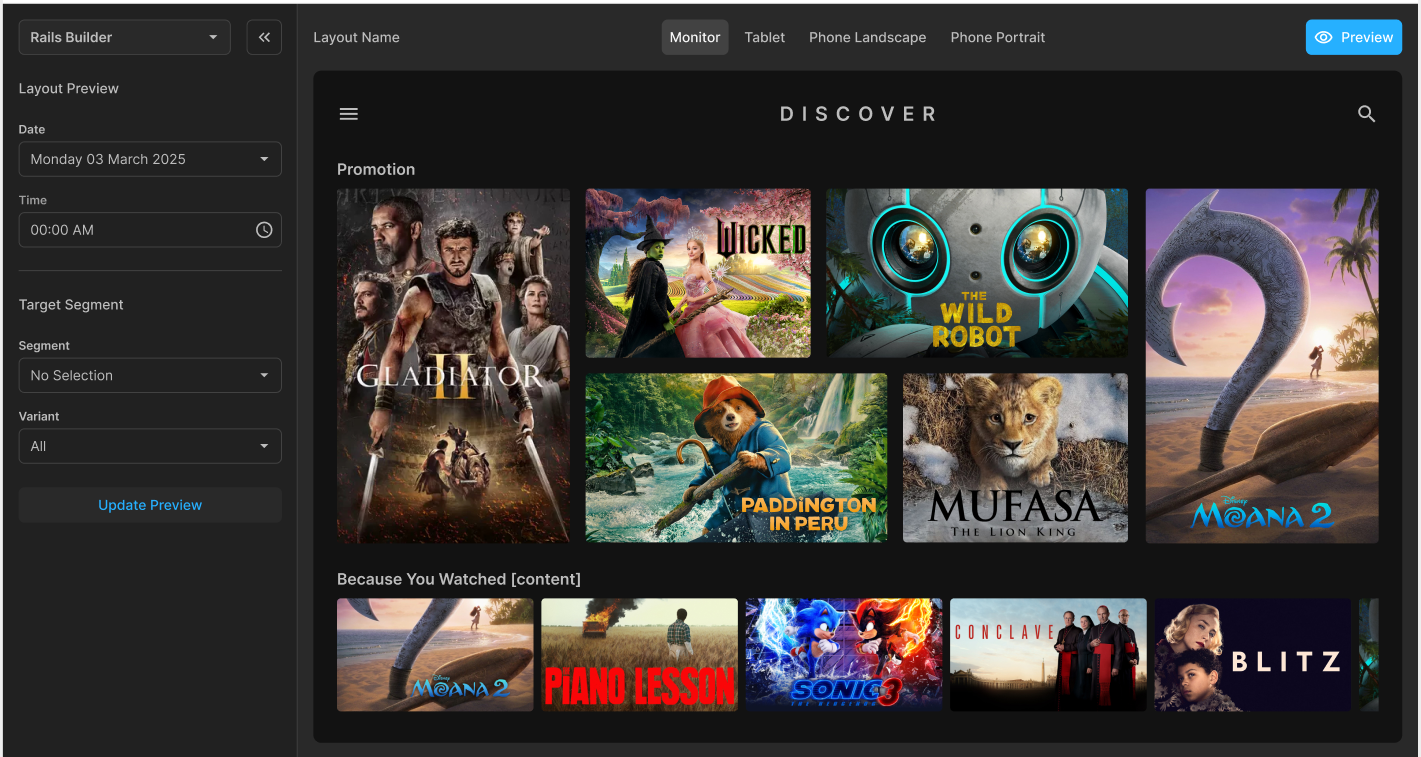Open the hamburger menu in Discover

[349, 114]
